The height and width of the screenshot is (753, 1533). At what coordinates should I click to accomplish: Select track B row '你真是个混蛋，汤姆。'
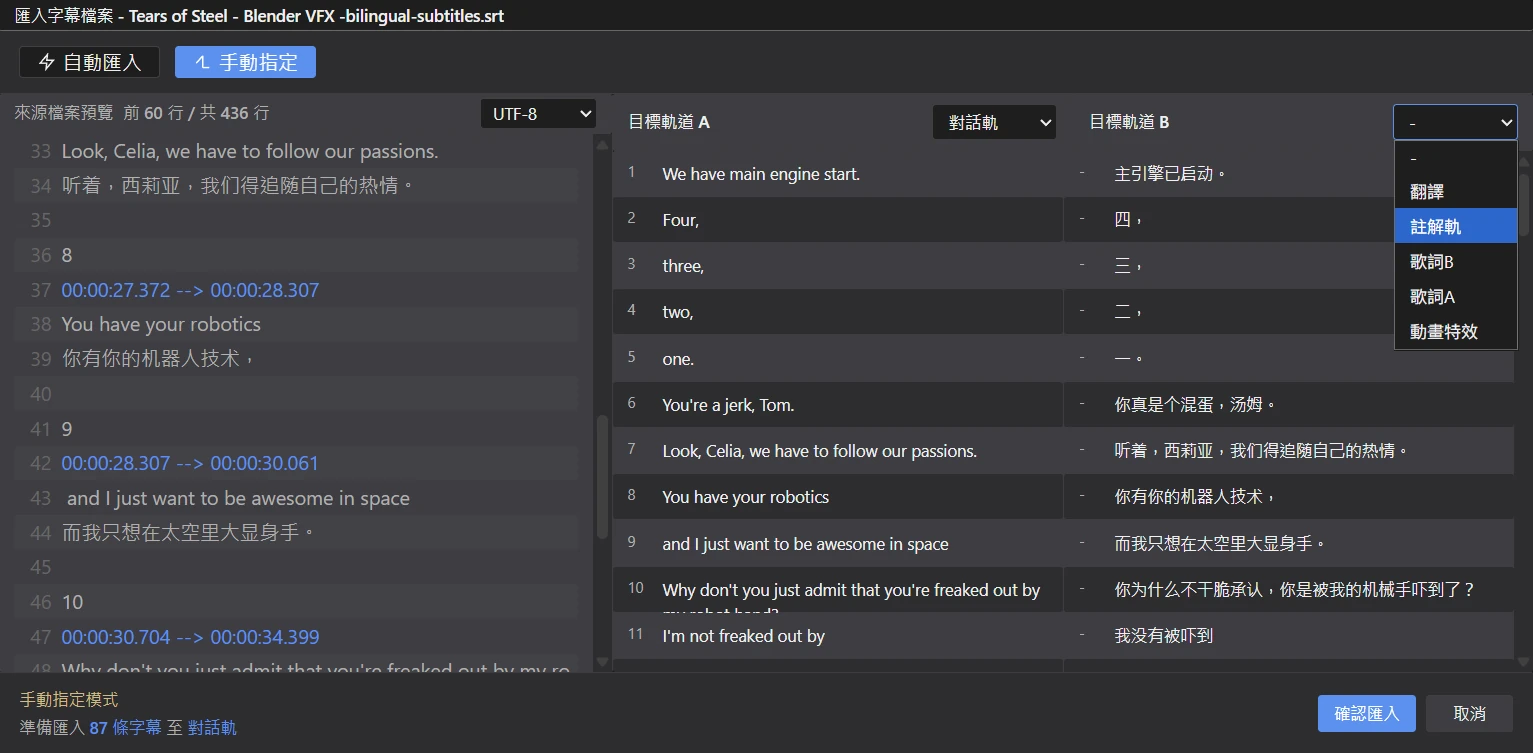[1289, 405]
